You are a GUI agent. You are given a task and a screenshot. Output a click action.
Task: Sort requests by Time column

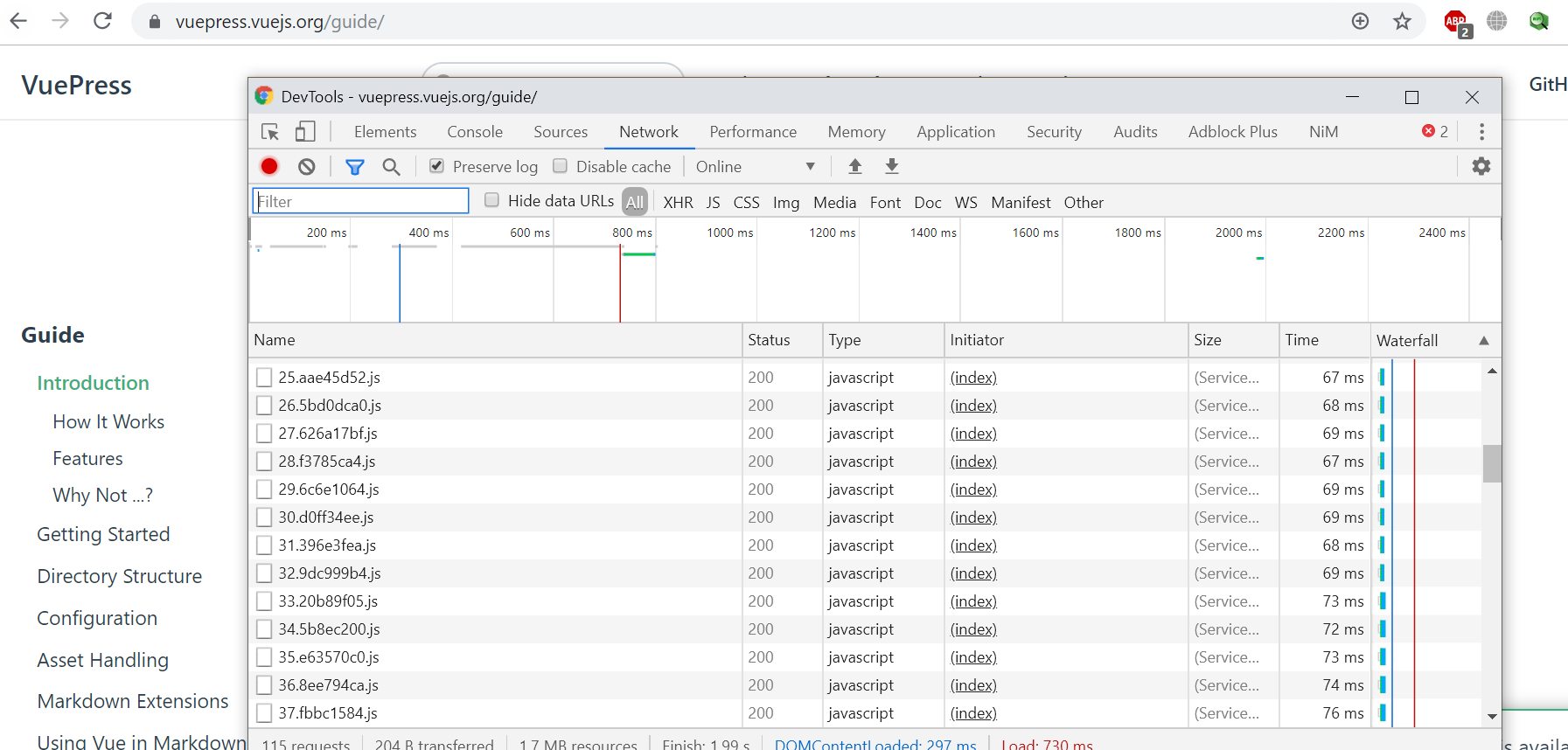(1325, 340)
